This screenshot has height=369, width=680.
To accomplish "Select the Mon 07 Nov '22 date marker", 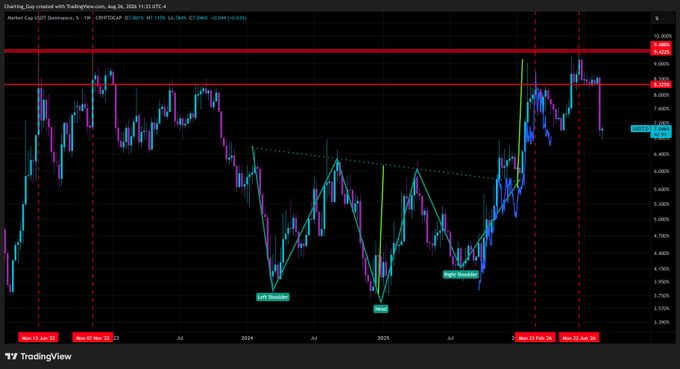I will [x=92, y=338].
